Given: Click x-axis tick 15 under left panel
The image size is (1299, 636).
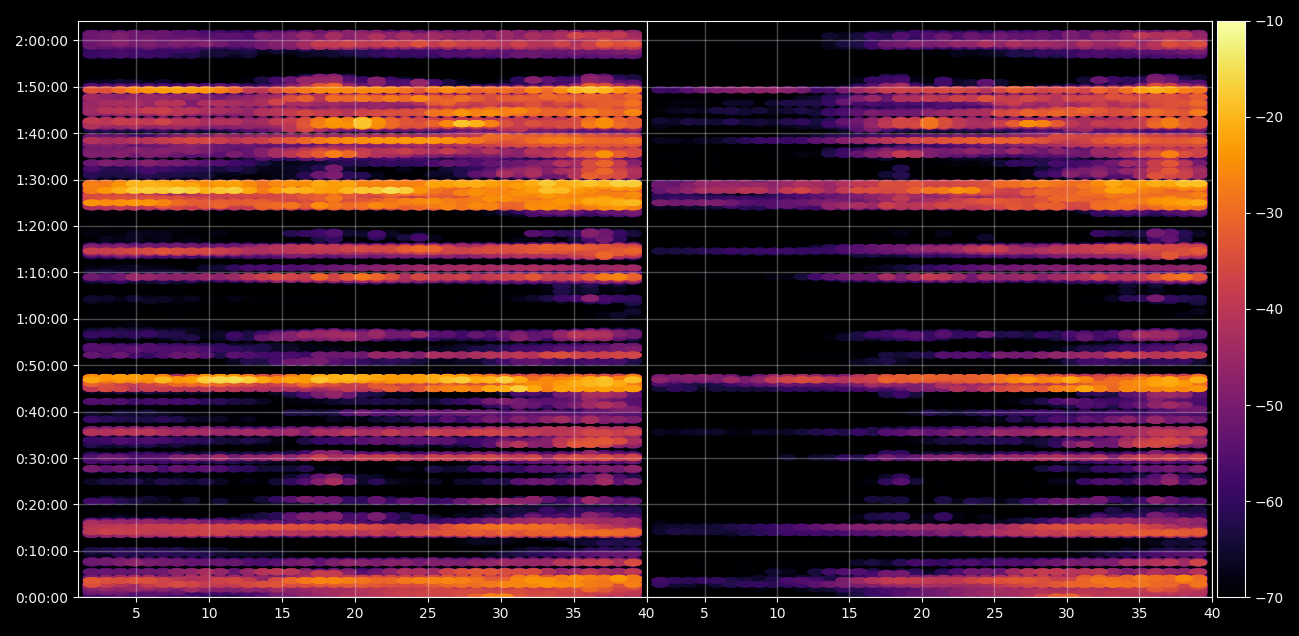Looking at the screenshot, I should point(282,613).
